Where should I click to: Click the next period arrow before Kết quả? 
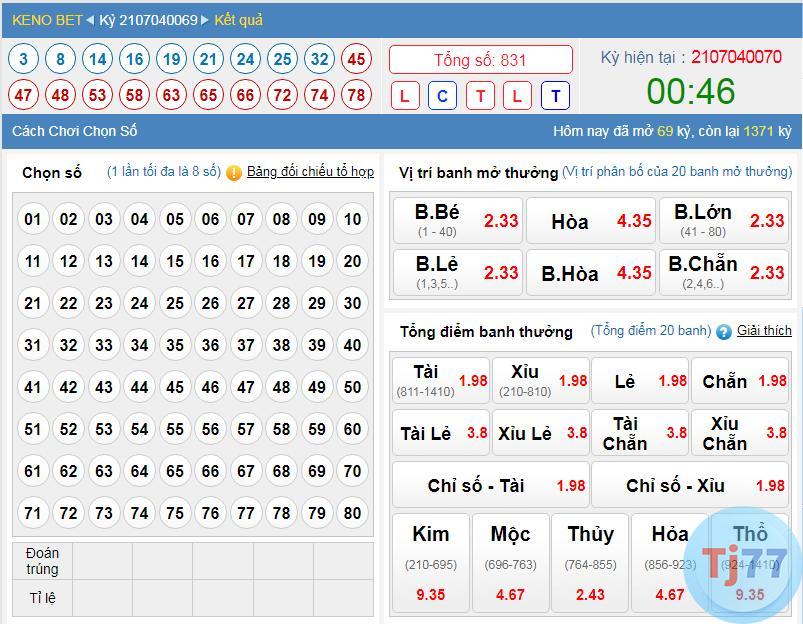point(206,20)
